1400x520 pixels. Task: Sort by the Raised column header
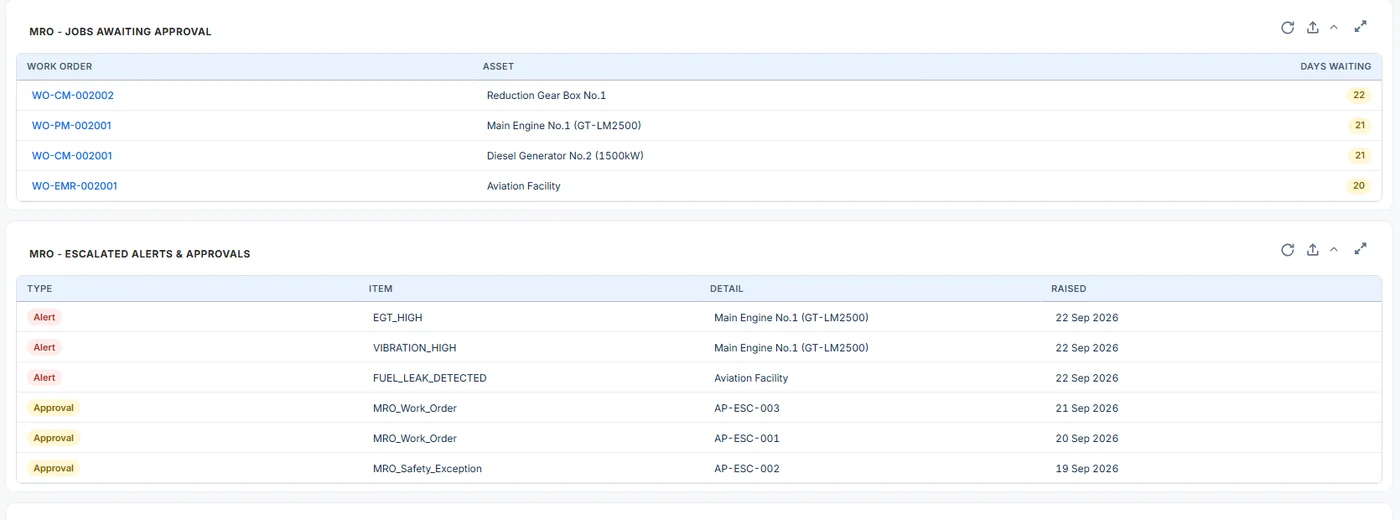tap(1068, 289)
